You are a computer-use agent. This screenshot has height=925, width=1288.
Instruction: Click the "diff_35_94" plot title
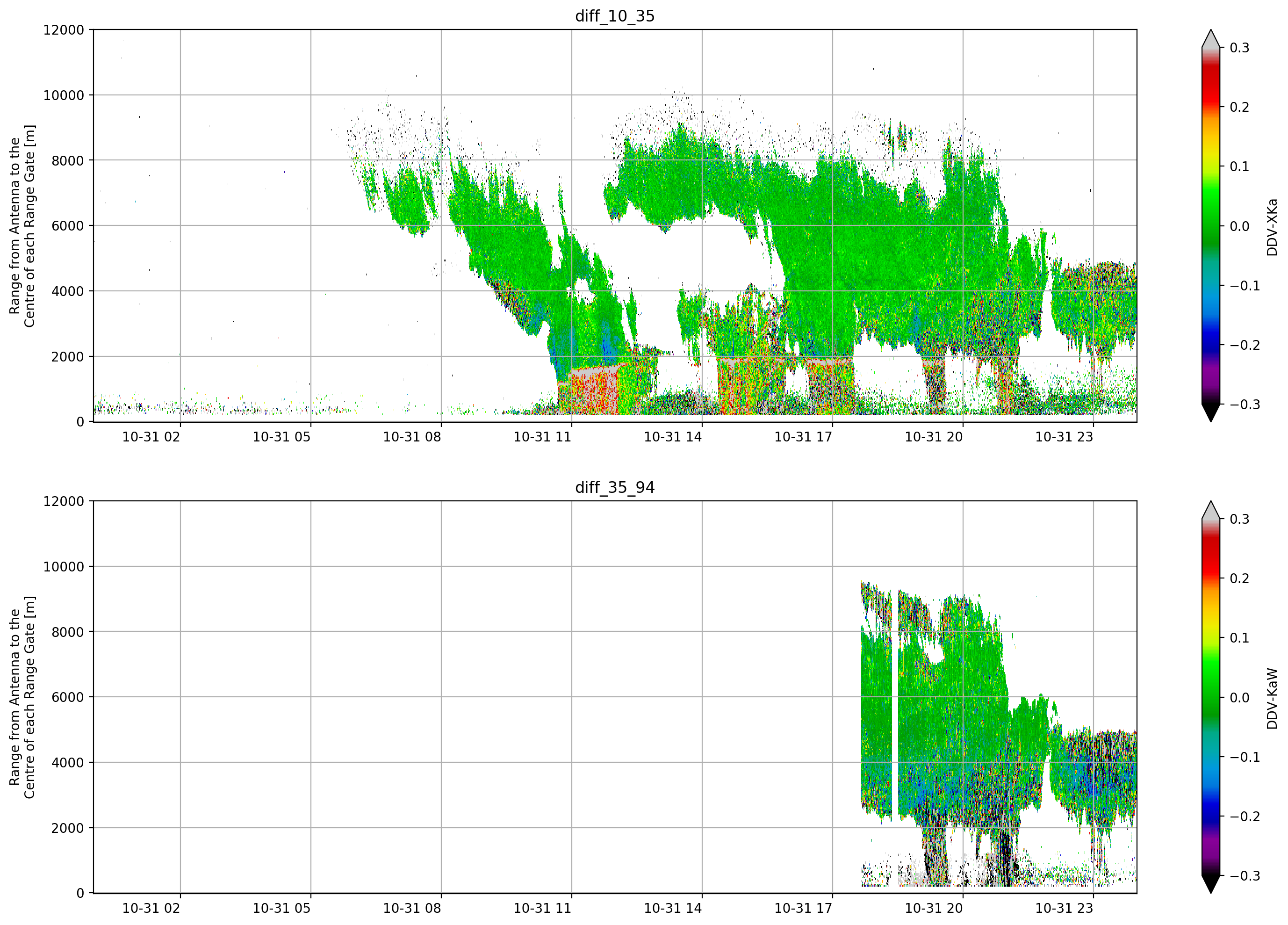614,487
